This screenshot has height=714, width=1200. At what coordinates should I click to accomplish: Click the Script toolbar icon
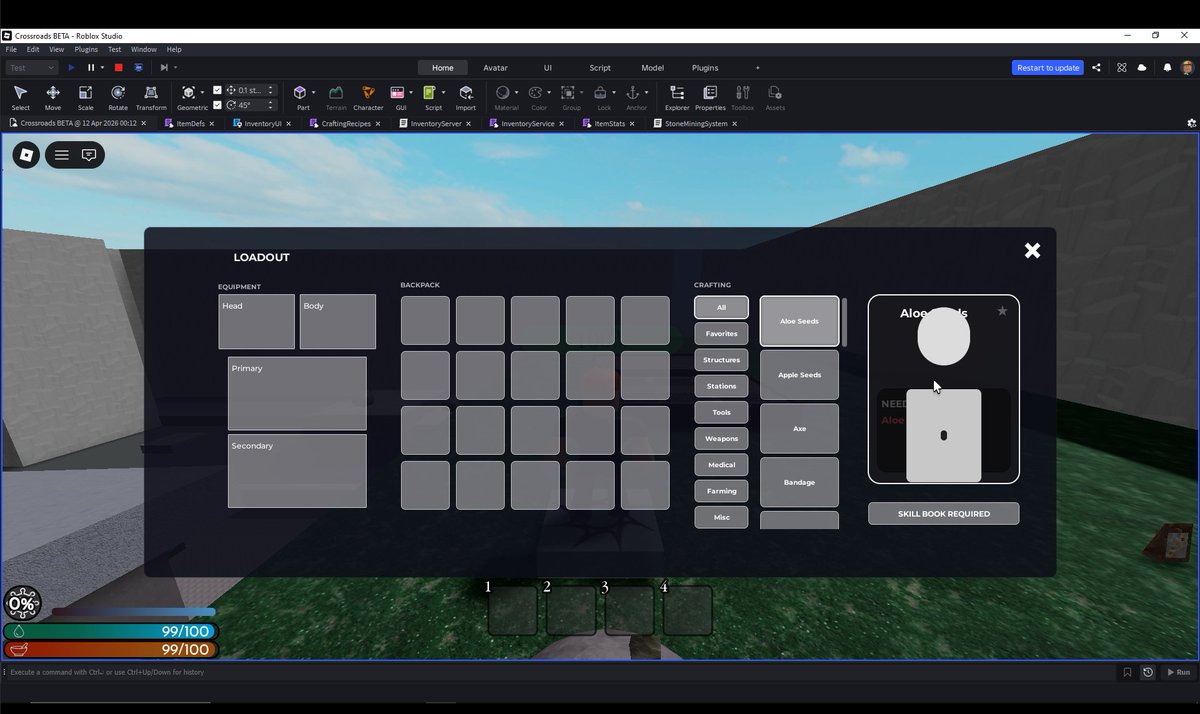click(x=432, y=97)
